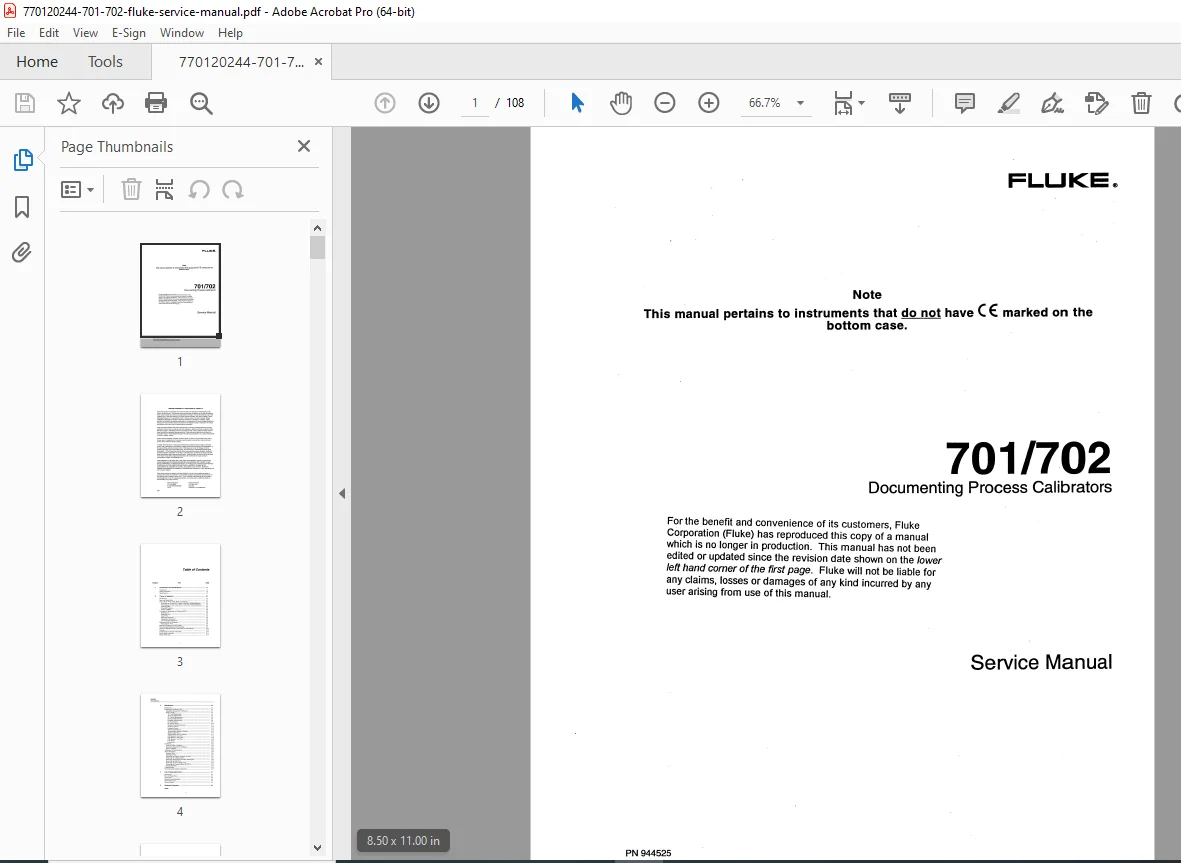Open the Window menu
Viewport: 1181px width, 863px height.
click(182, 33)
